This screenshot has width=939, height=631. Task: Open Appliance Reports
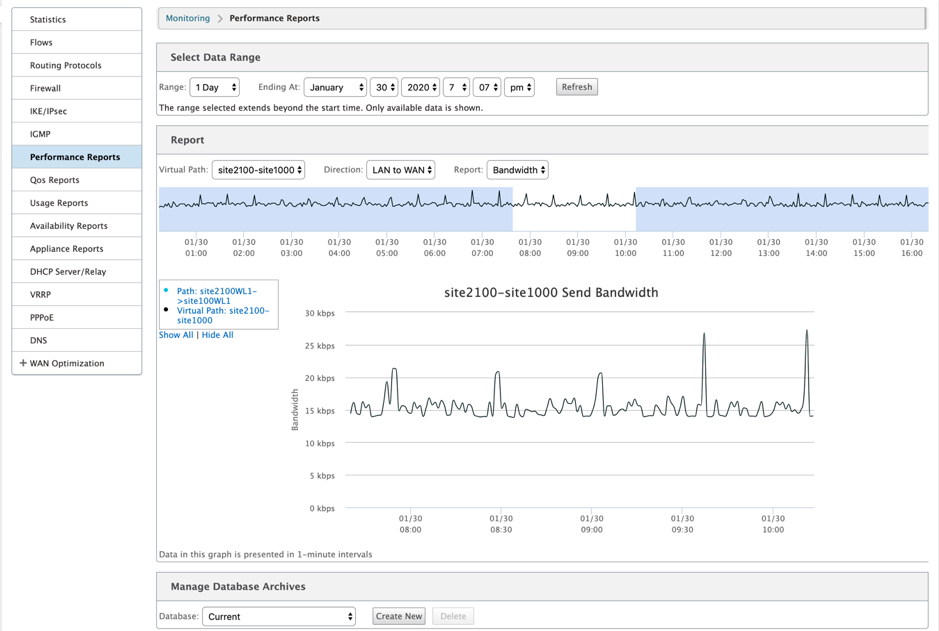point(77,248)
